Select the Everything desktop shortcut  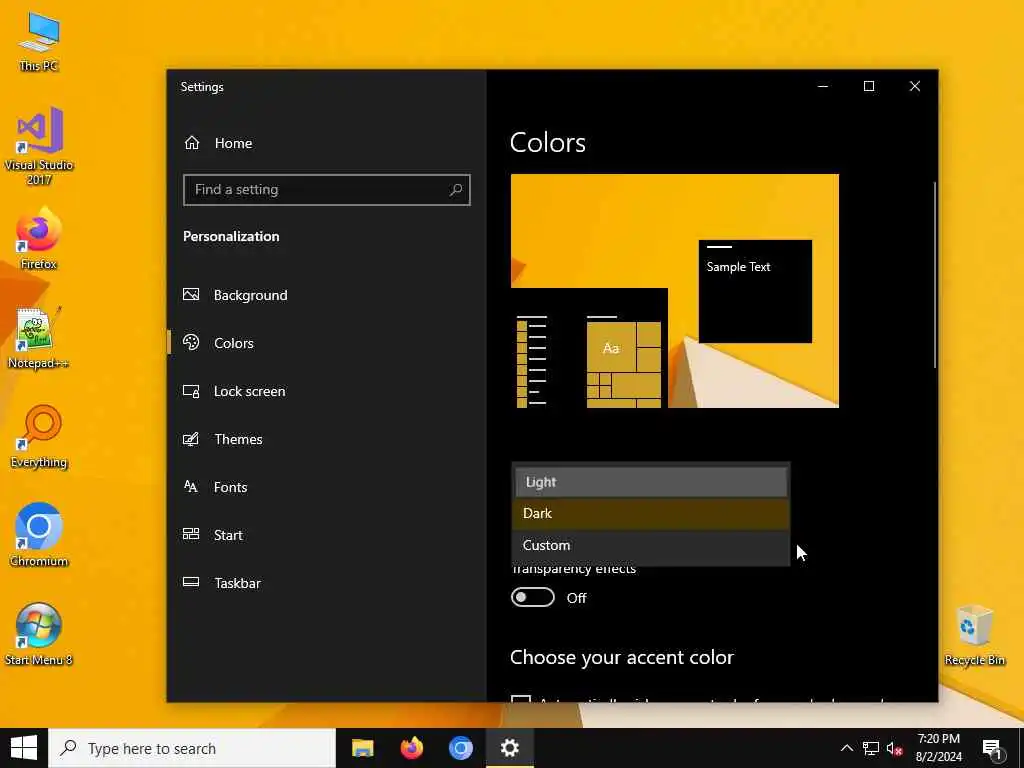coord(39,437)
